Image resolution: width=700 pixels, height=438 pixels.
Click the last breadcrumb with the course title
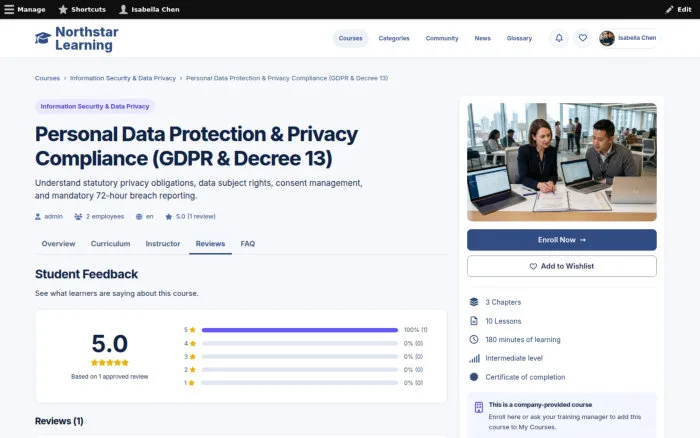tap(287, 78)
